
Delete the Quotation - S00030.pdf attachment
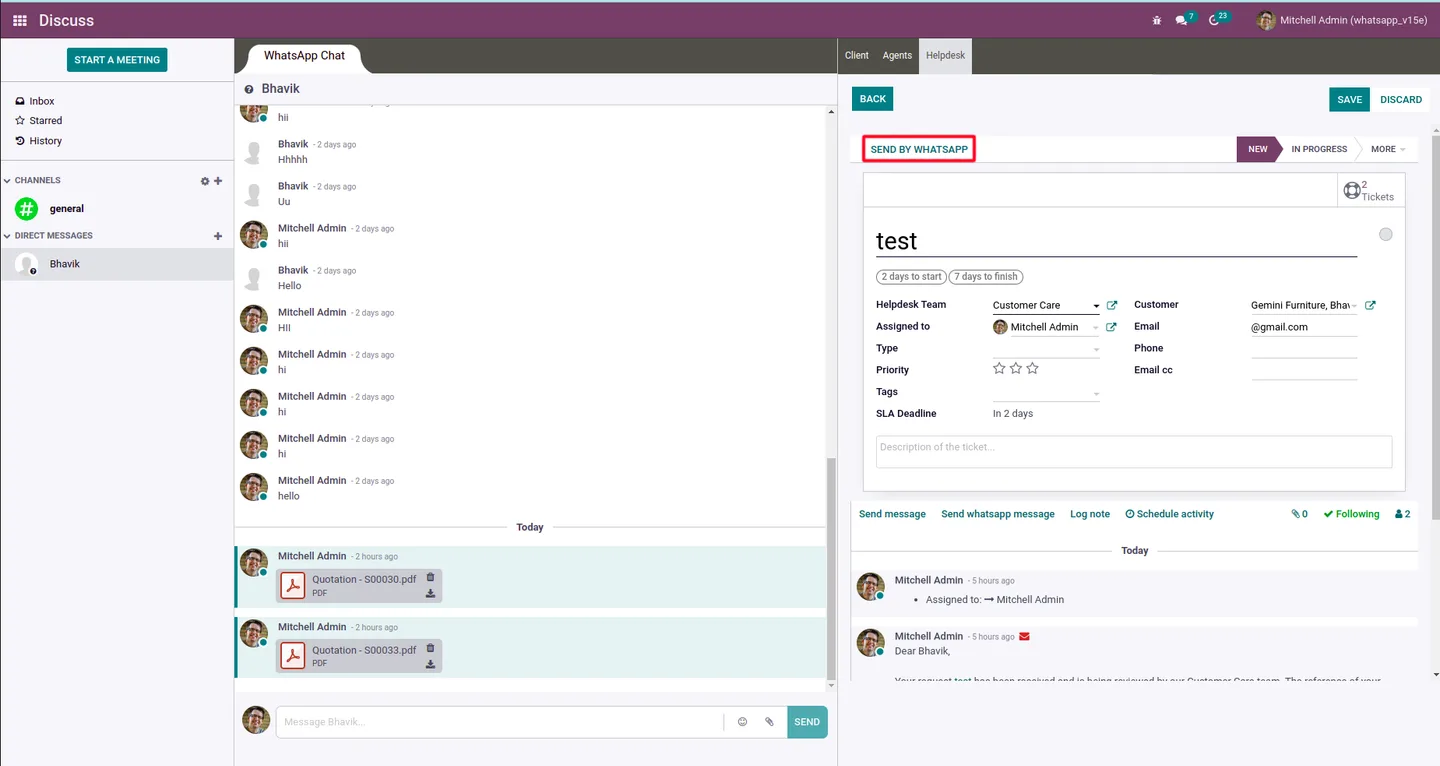[430, 577]
